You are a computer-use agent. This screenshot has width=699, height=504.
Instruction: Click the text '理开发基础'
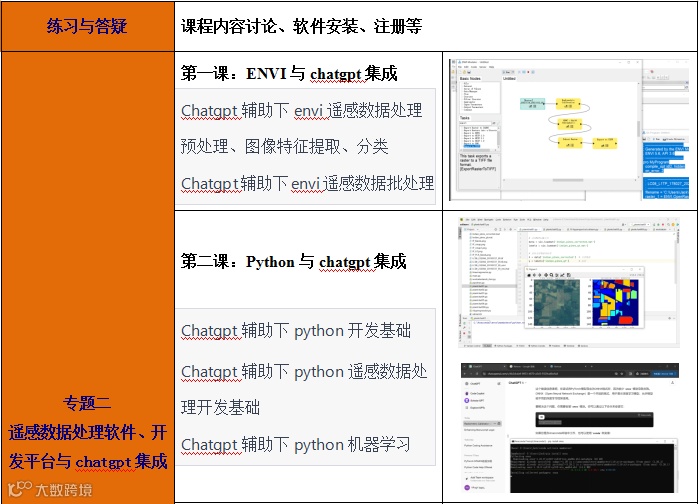220,408
